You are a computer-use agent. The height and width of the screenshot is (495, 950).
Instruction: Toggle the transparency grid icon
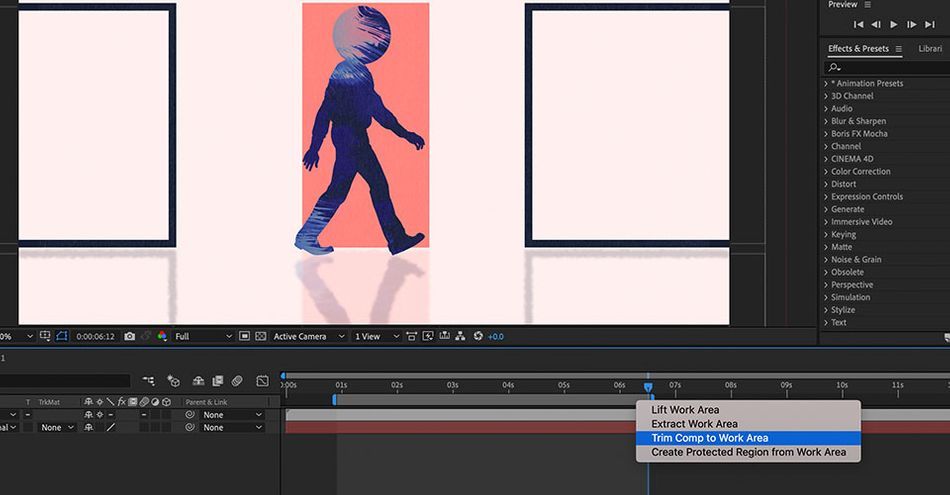click(x=261, y=336)
